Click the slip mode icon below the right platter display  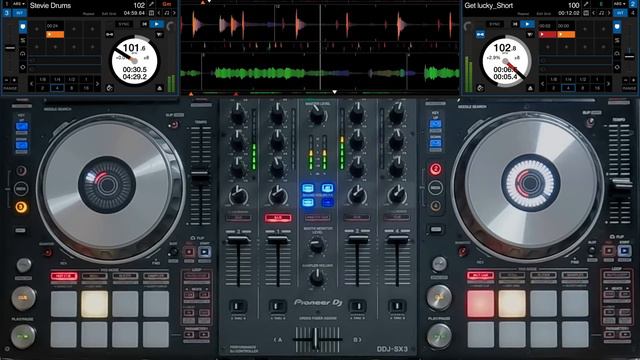pos(480,88)
